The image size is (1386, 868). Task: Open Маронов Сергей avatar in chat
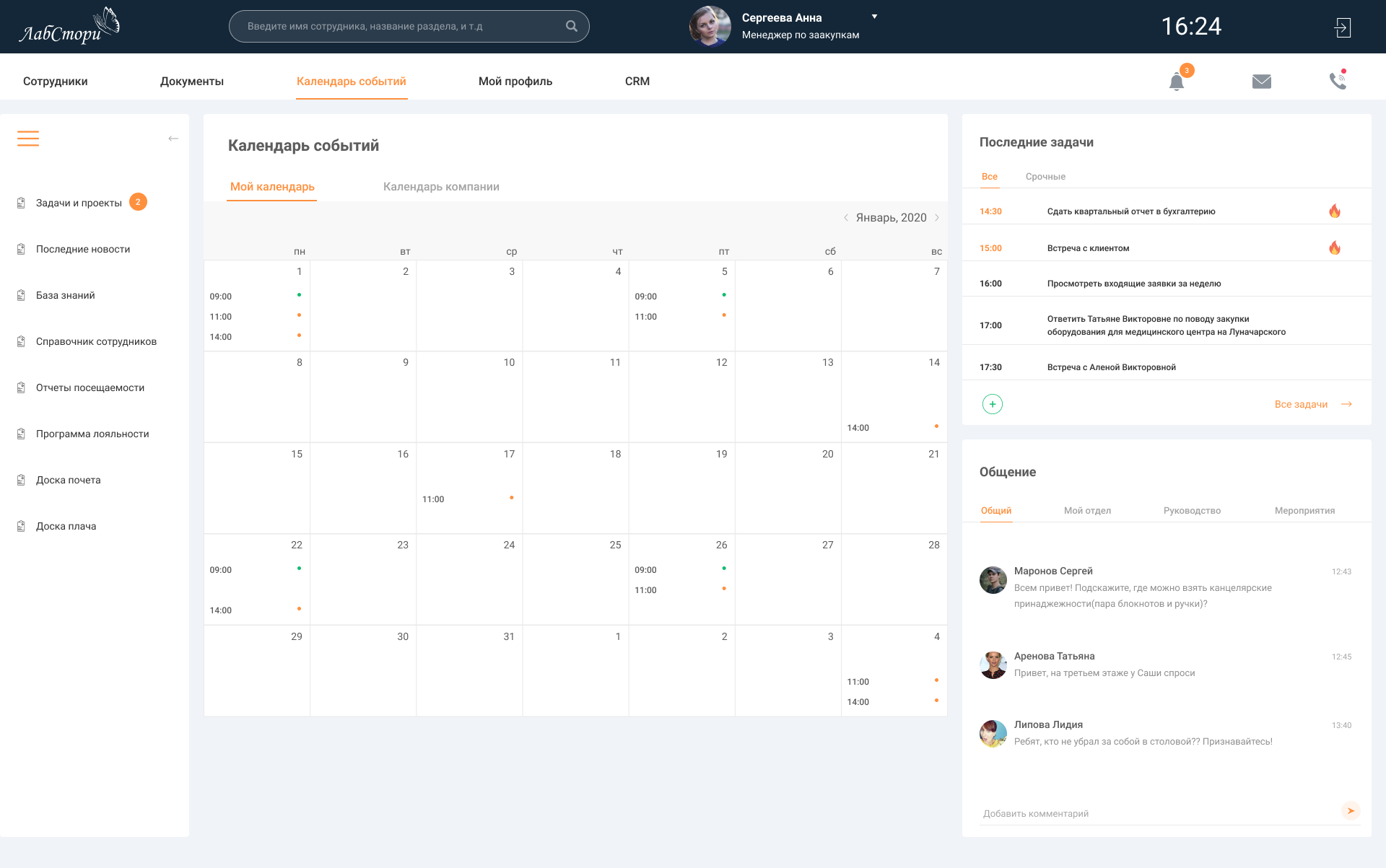coord(993,580)
